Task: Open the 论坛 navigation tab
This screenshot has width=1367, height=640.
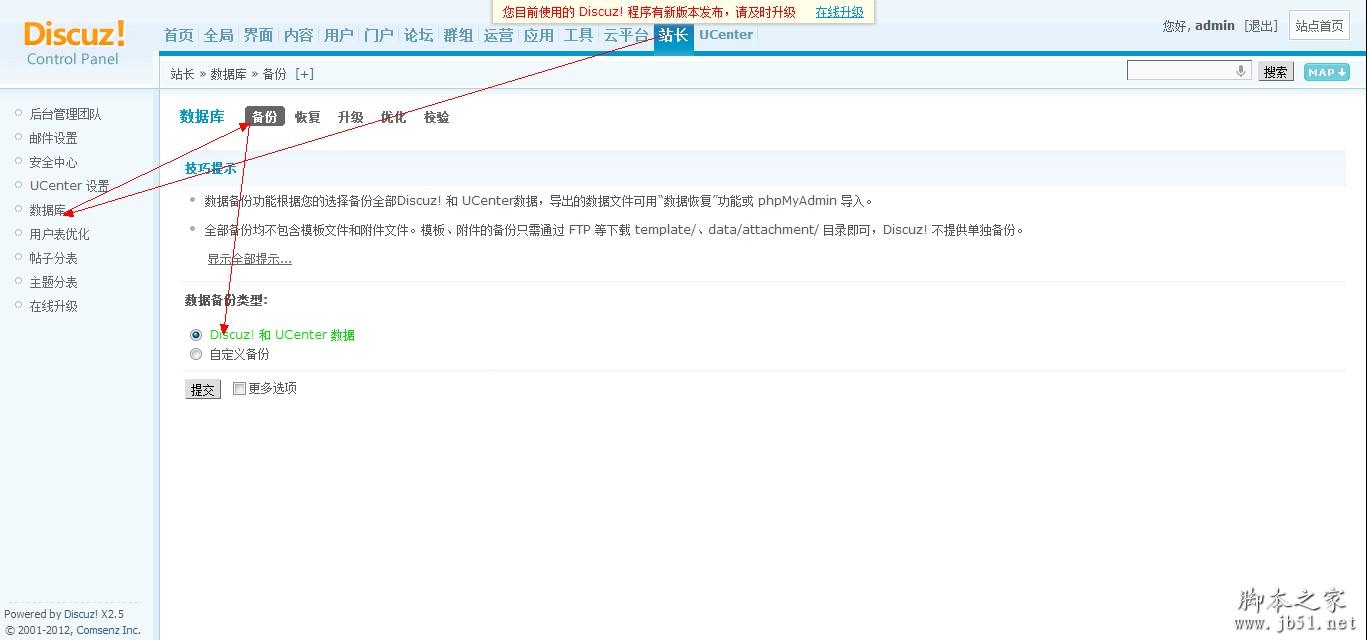Action: click(x=418, y=34)
